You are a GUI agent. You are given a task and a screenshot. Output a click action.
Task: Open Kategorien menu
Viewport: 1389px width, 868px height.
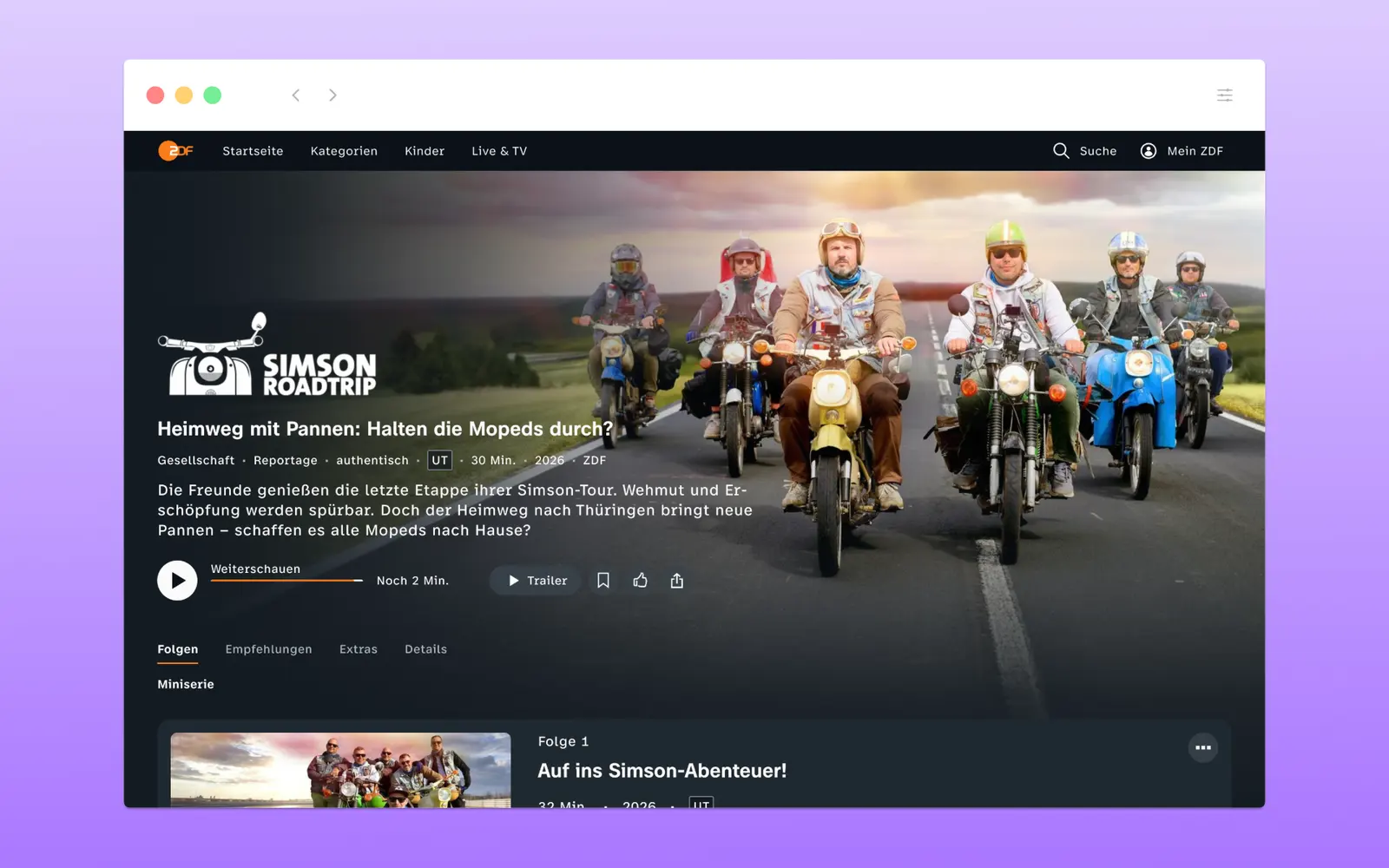pyautogui.click(x=344, y=151)
